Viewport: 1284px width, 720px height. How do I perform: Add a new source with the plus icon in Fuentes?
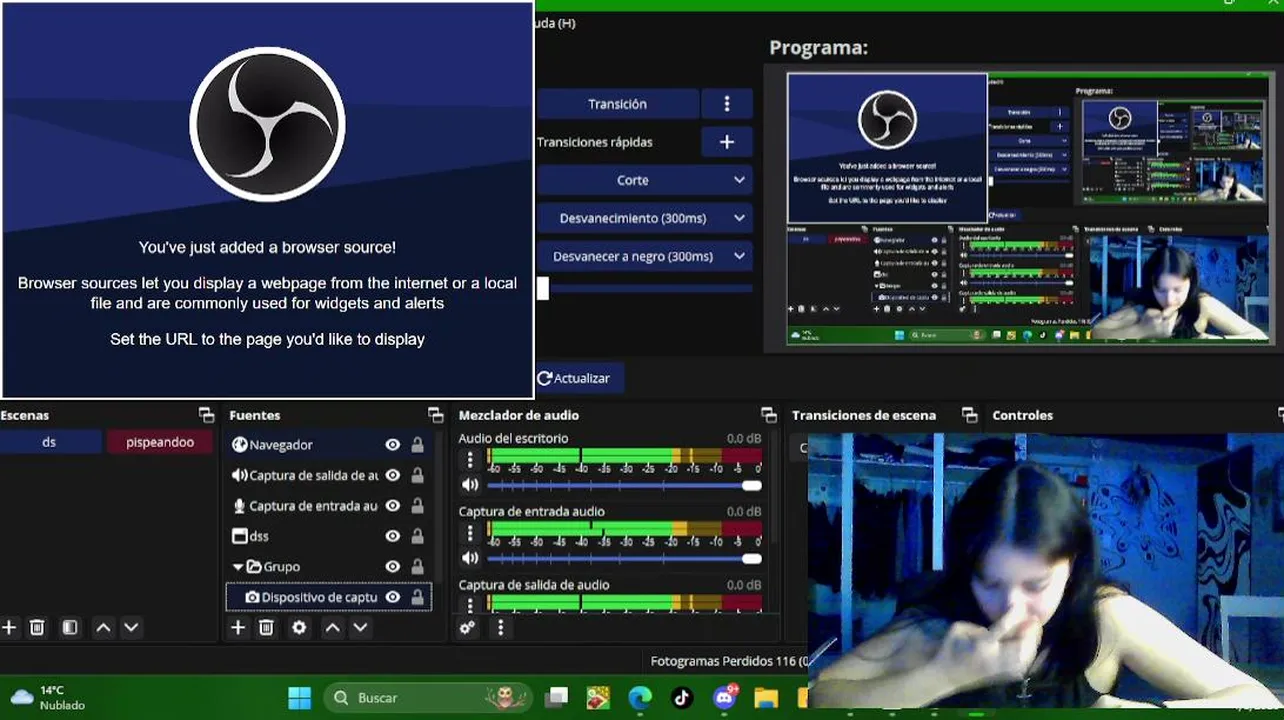click(x=238, y=628)
